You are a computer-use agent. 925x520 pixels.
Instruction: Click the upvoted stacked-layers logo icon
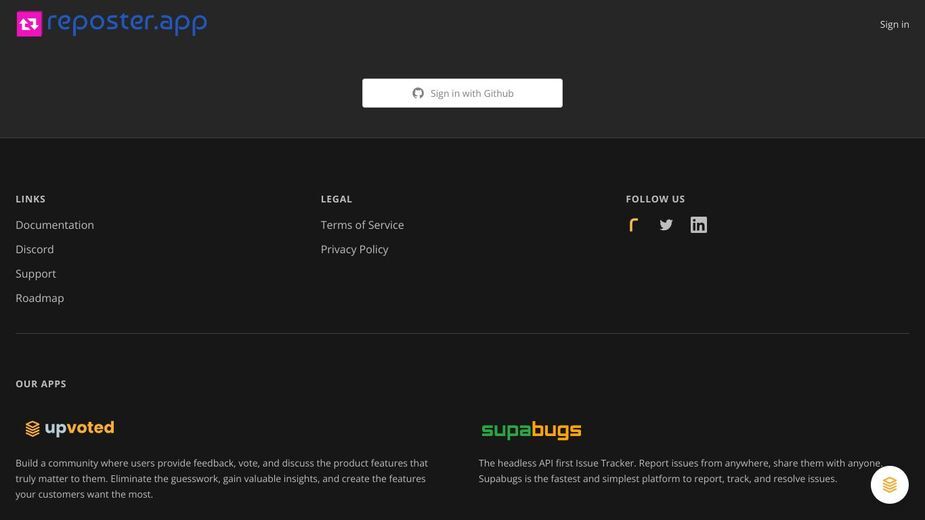click(x=32, y=429)
